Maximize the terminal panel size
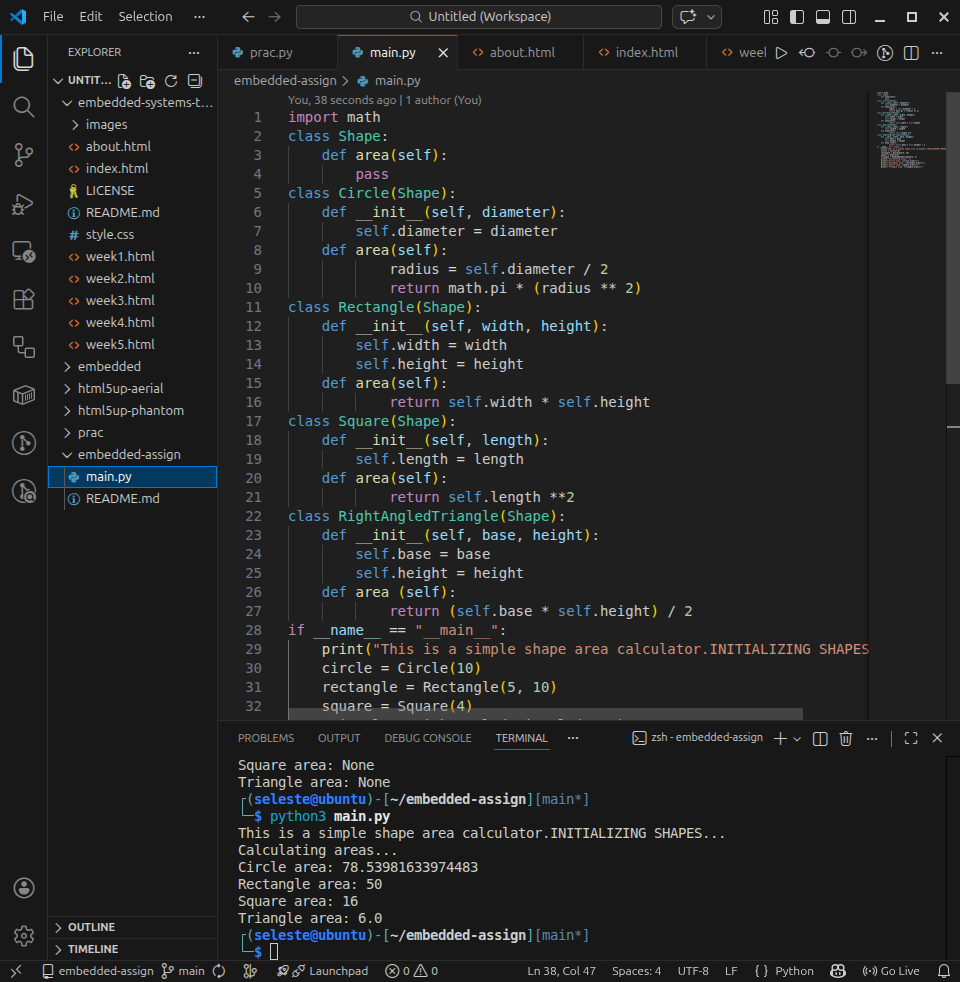This screenshot has width=960, height=982. point(911,738)
